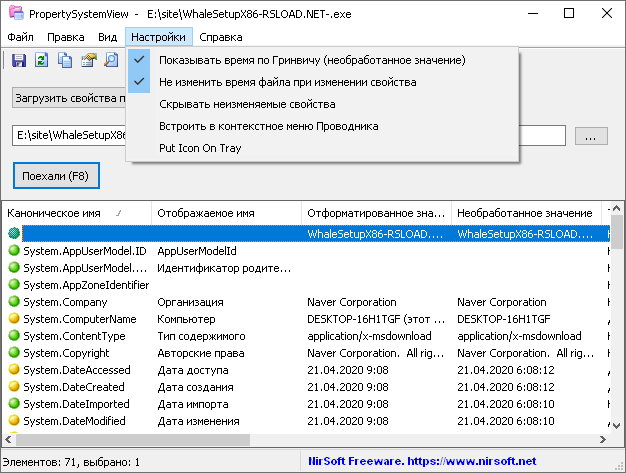The width and height of the screenshot is (626, 473).
Task: Click the '...' browse button
Action: tap(591, 136)
